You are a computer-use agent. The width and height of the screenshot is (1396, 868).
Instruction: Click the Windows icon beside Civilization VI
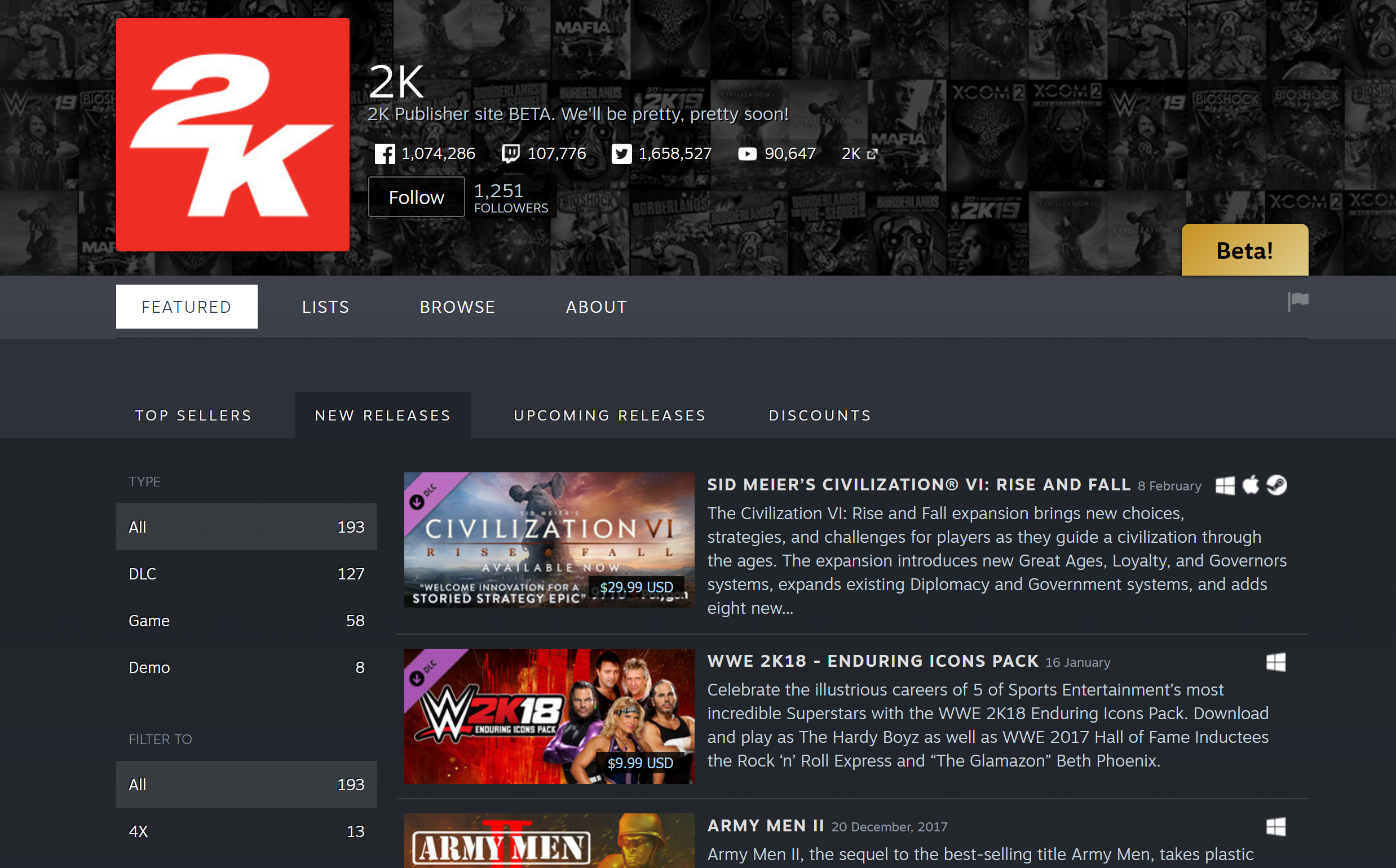pyautogui.click(x=1225, y=486)
